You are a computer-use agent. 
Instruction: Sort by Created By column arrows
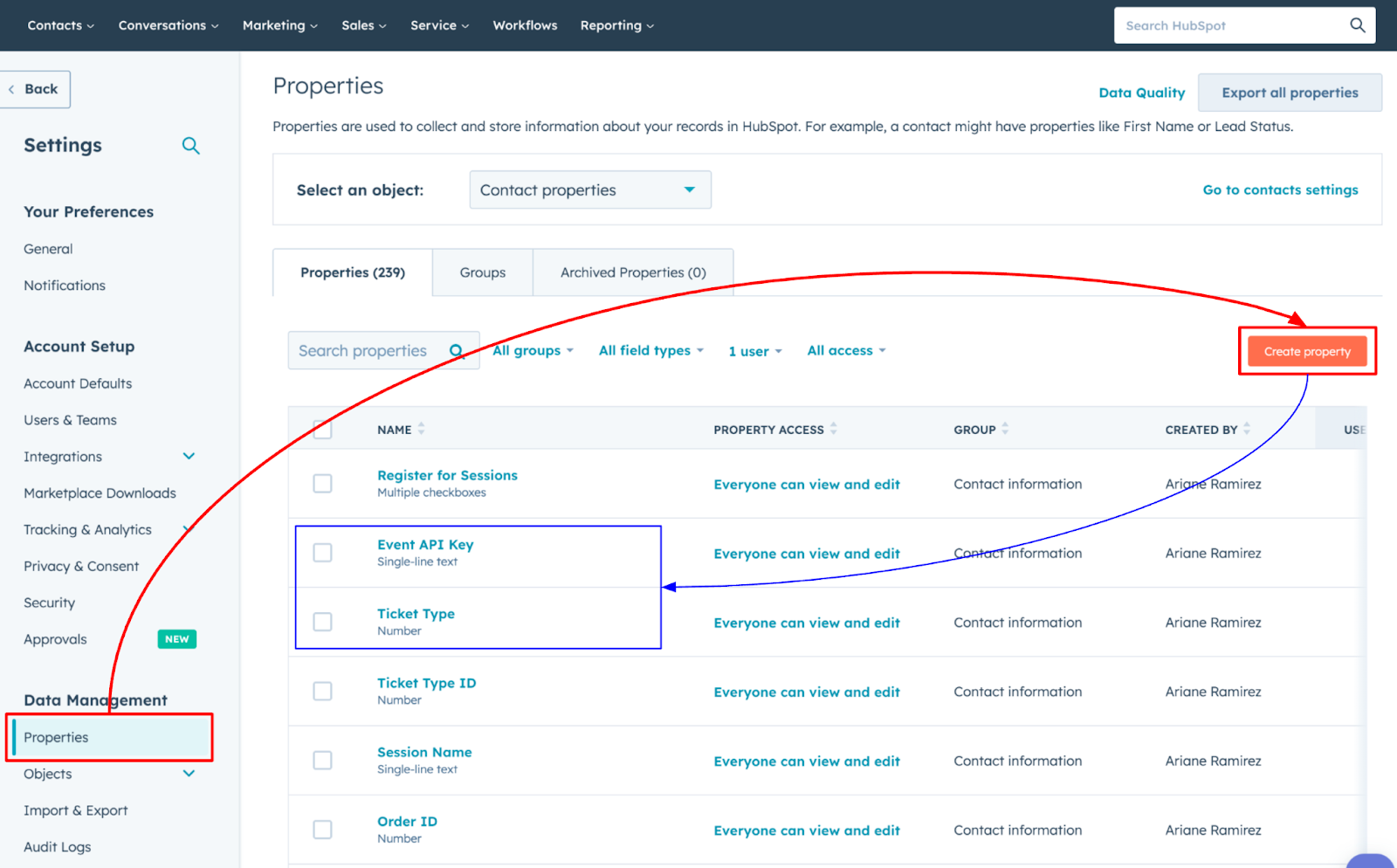(x=1247, y=429)
